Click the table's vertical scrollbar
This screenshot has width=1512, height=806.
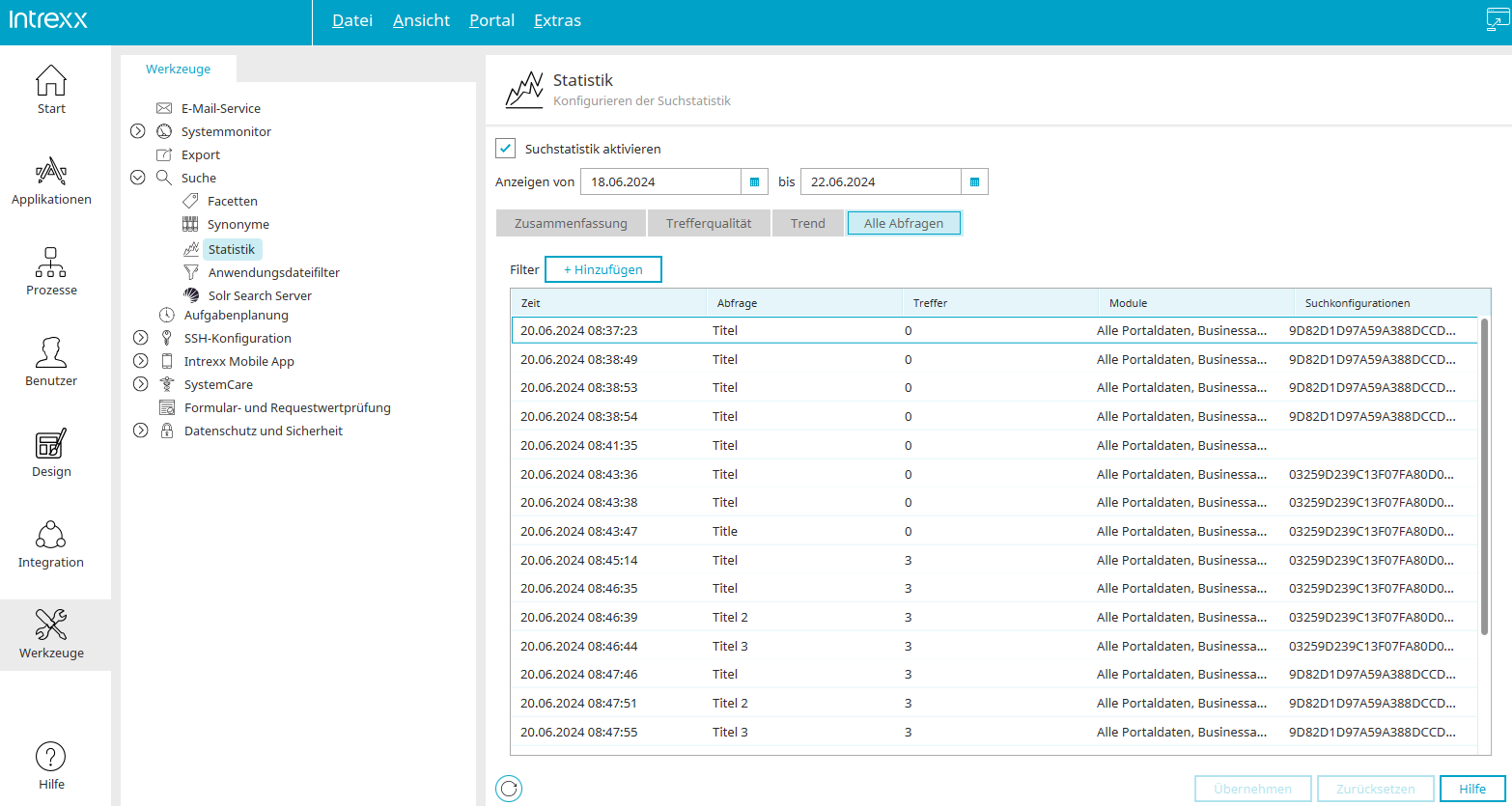click(x=1484, y=476)
